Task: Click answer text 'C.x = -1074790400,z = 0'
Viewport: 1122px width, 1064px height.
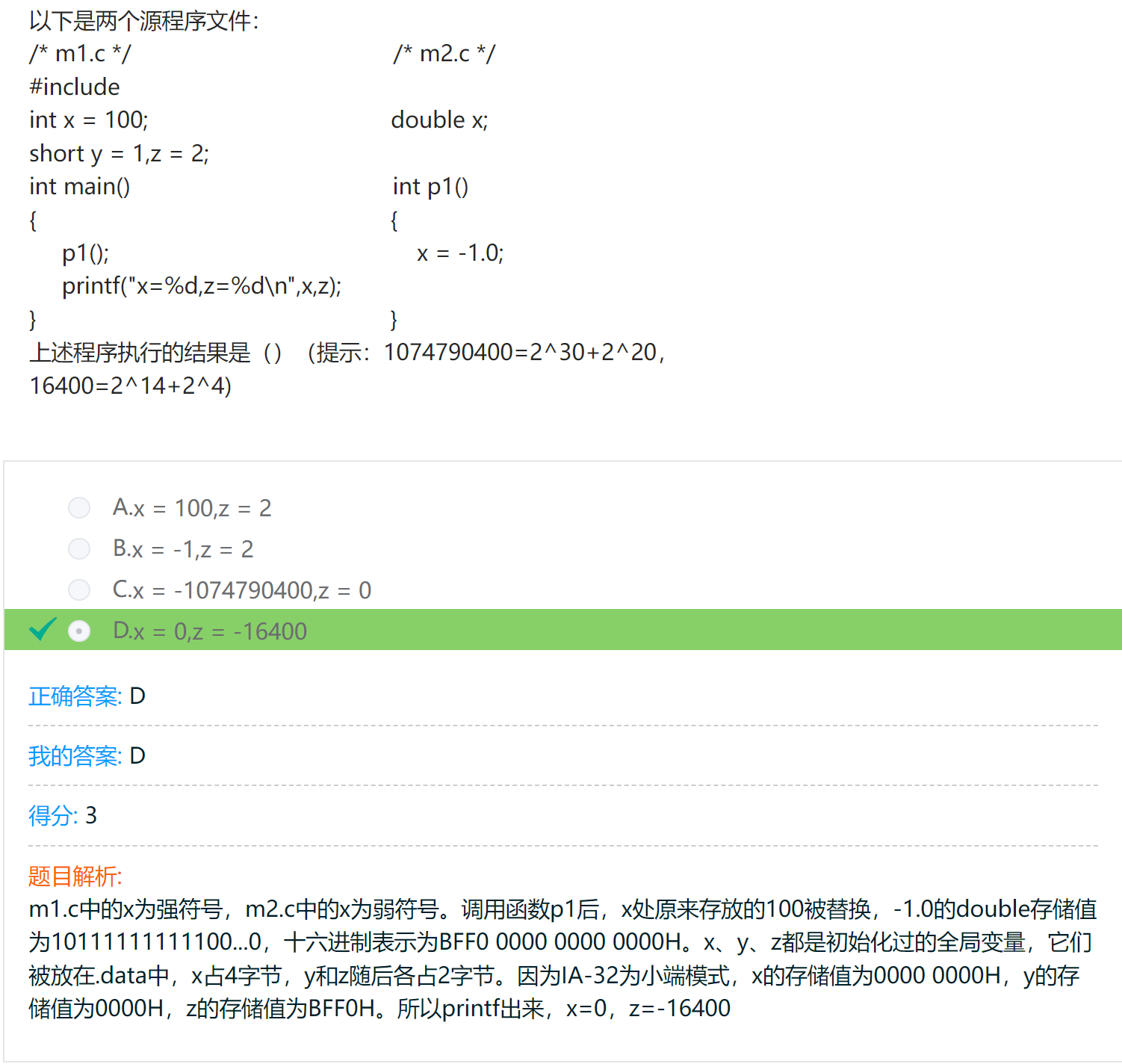Action: click(x=242, y=590)
